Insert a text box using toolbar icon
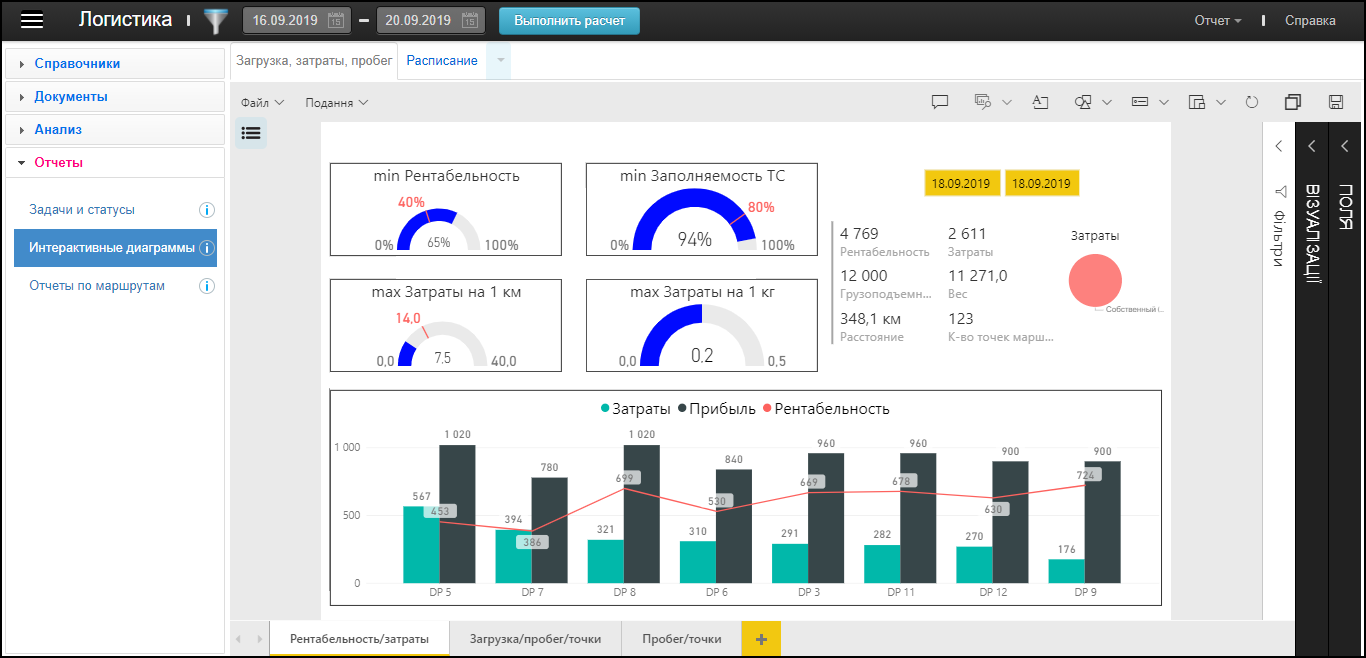This screenshot has height=658, width=1366. click(x=1040, y=102)
